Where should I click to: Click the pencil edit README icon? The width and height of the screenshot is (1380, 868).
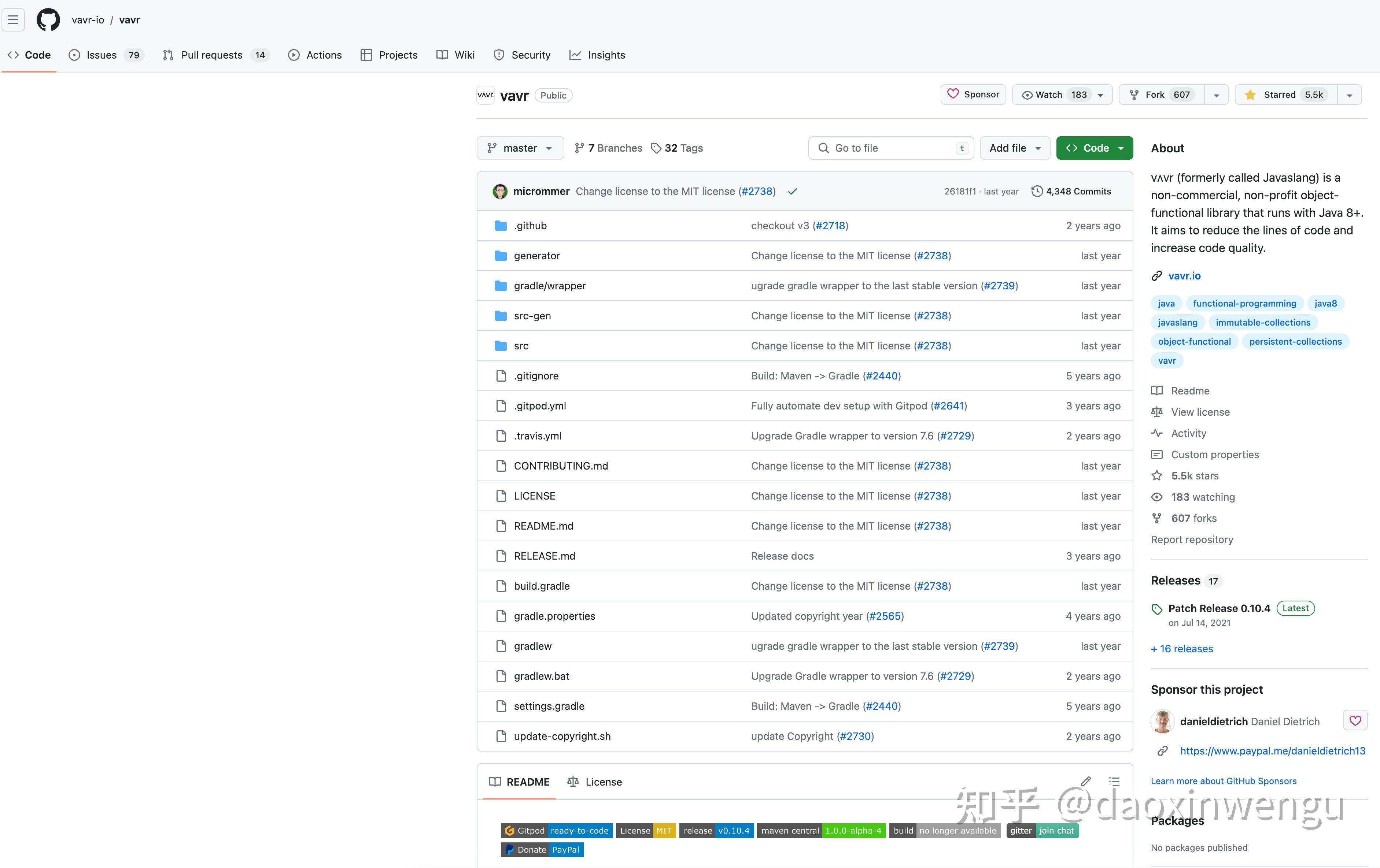click(1085, 782)
